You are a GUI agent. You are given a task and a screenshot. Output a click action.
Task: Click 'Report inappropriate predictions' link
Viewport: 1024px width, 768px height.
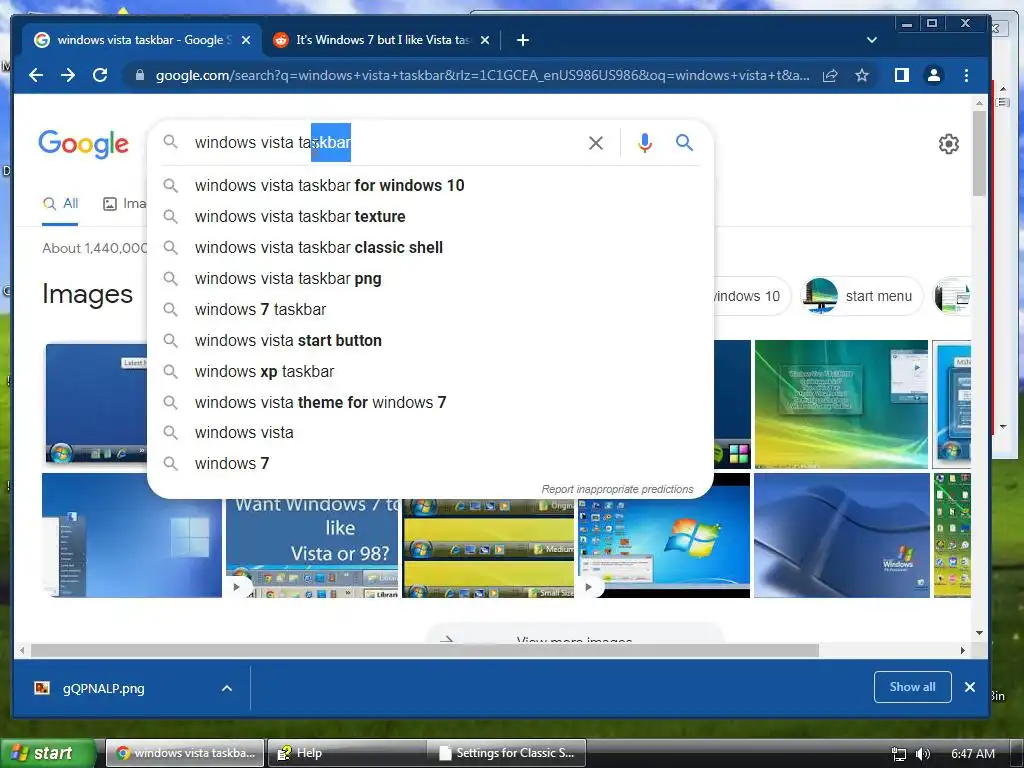pyautogui.click(x=617, y=489)
